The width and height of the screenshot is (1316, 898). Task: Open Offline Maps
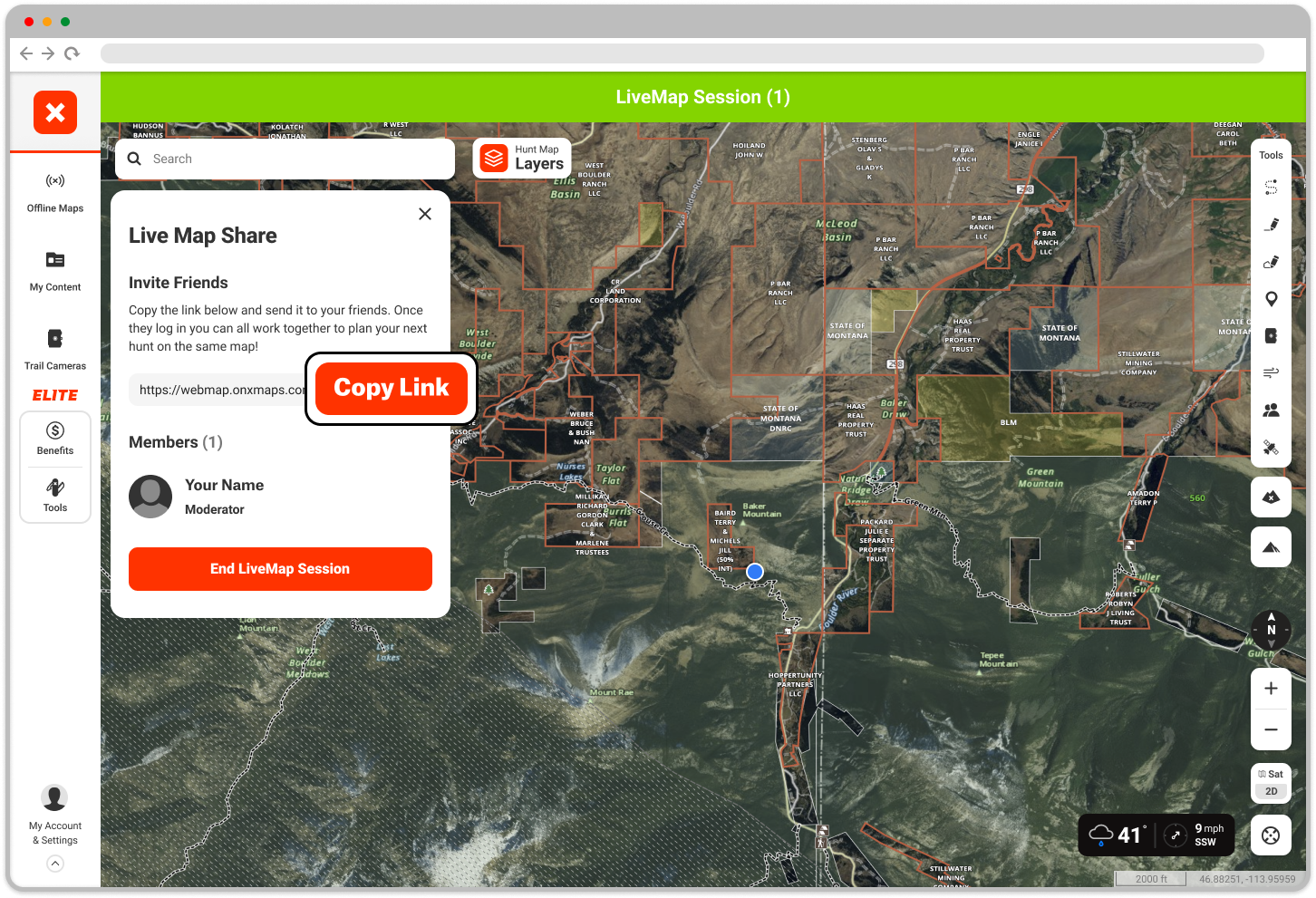click(x=55, y=192)
